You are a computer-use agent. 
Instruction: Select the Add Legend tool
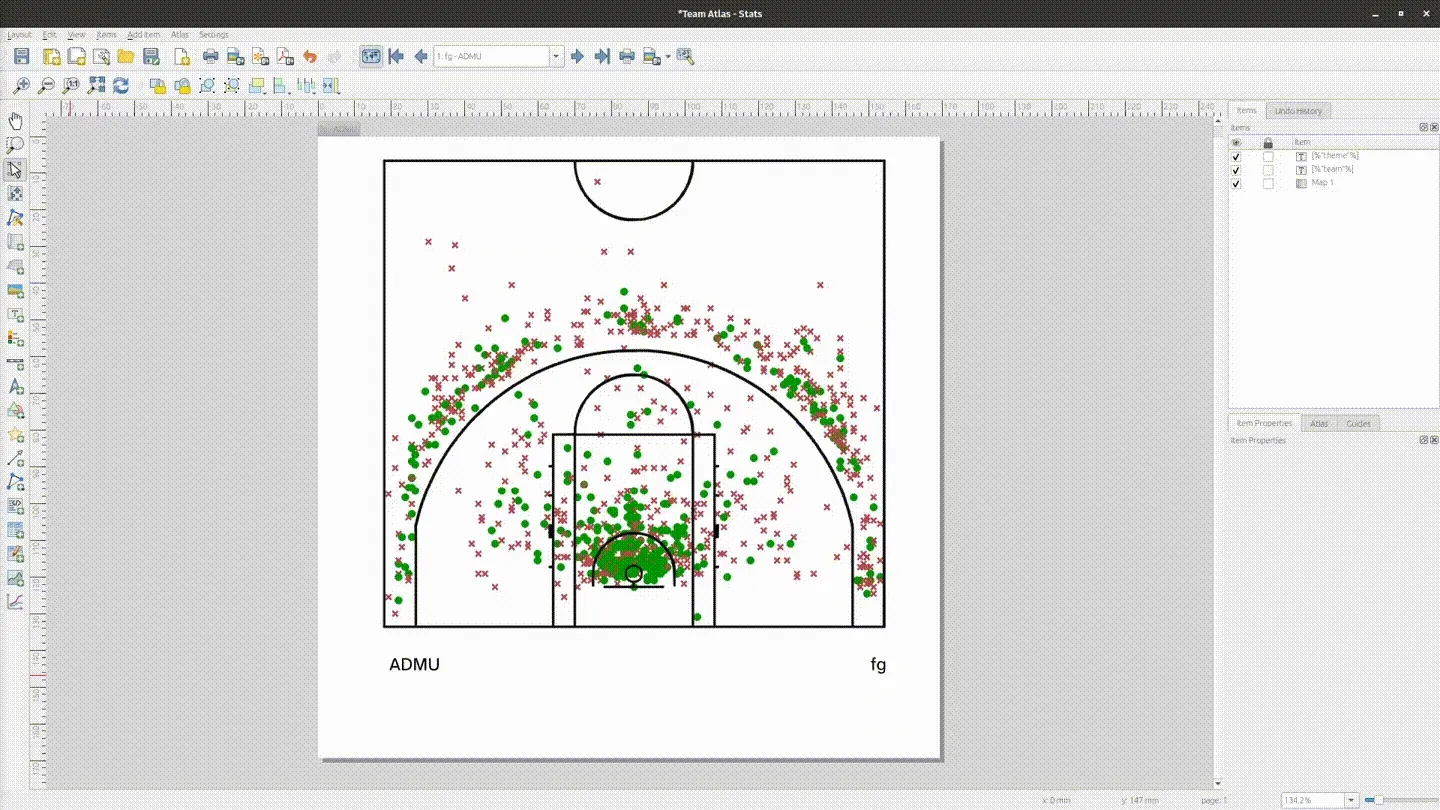point(15,338)
